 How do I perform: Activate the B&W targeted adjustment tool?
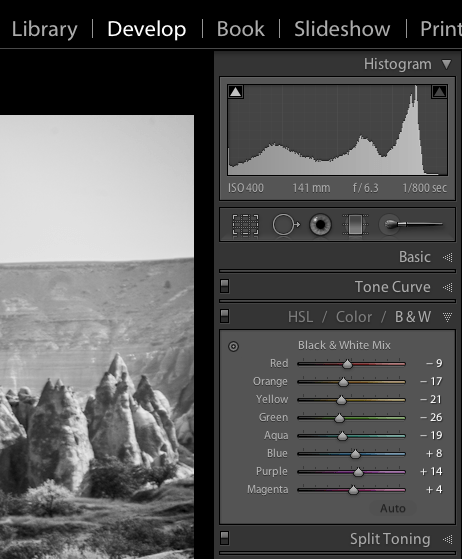coord(233,346)
